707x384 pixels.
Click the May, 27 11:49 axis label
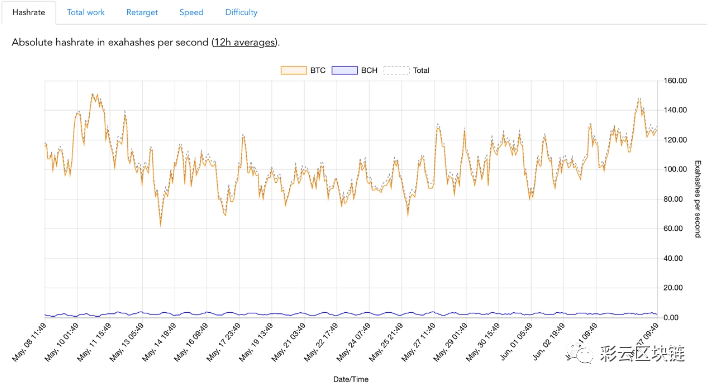(418, 343)
